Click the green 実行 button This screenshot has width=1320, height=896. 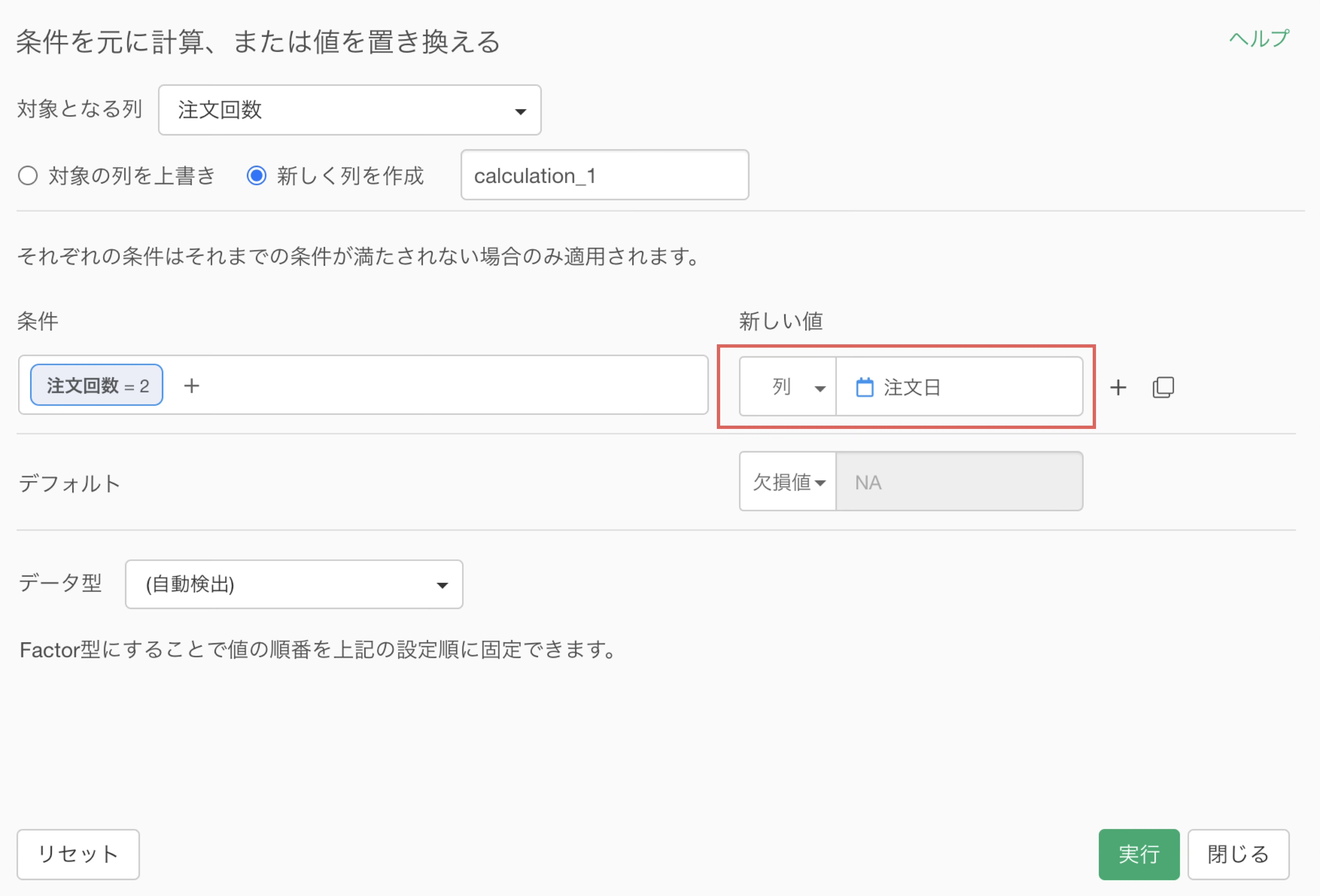1139,854
